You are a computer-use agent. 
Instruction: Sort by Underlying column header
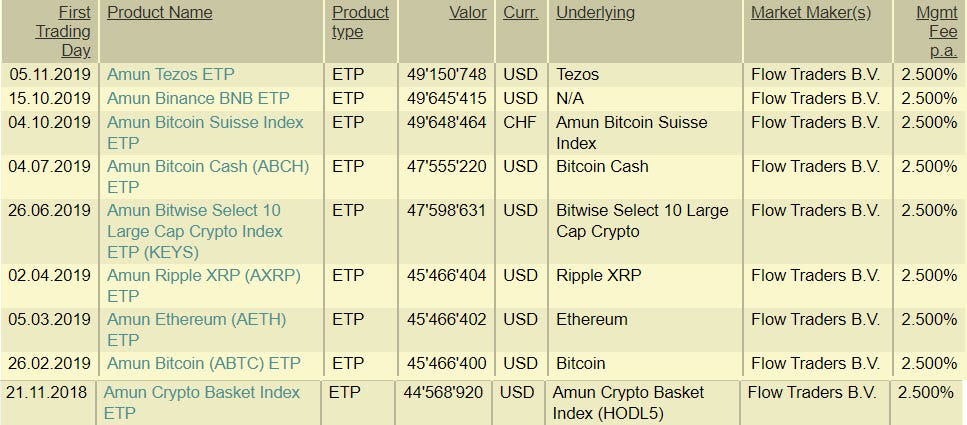pyautogui.click(x=595, y=13)
